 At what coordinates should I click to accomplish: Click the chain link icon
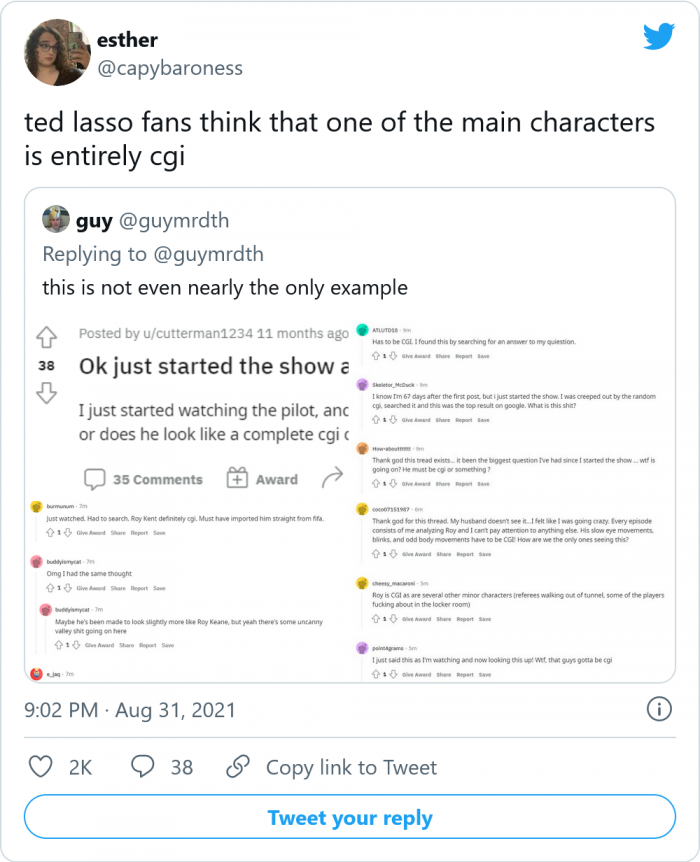(x=237, y=767)
